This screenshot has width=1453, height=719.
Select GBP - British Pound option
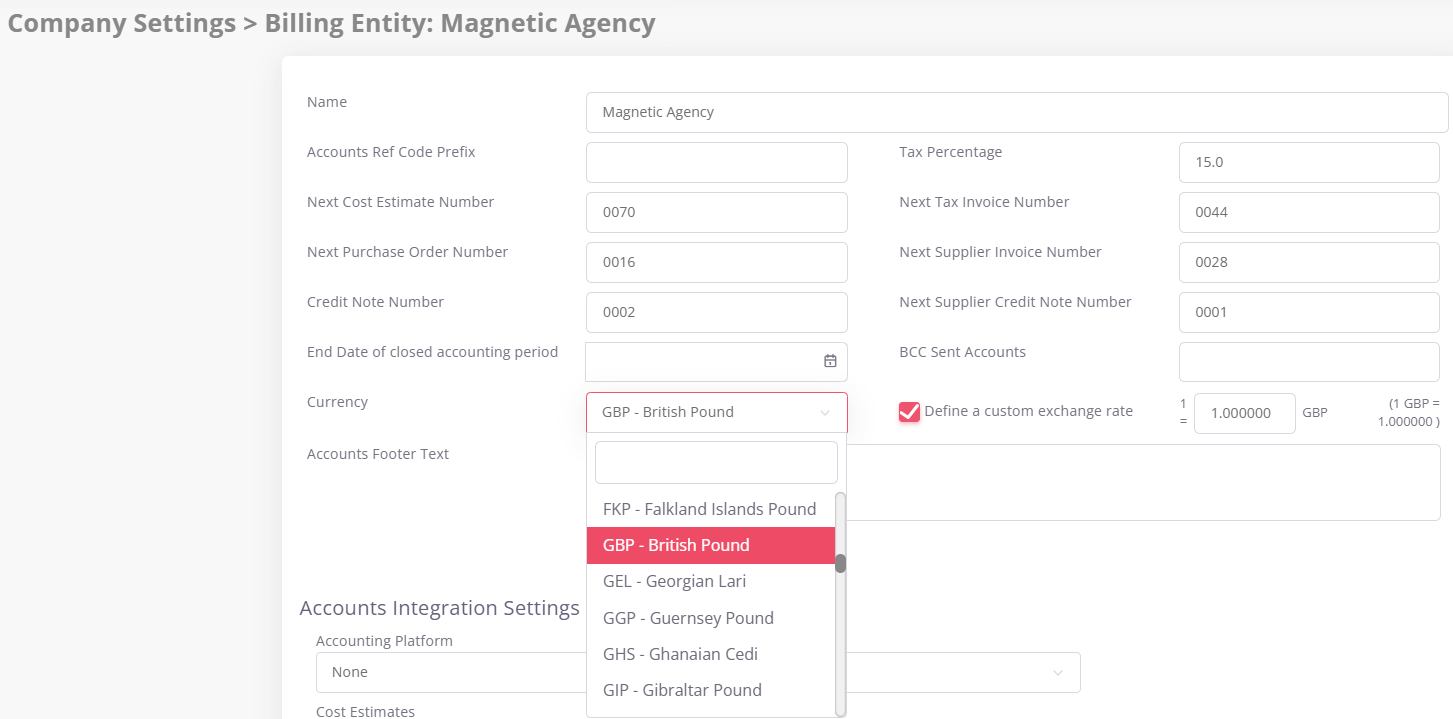click(710, 545)
